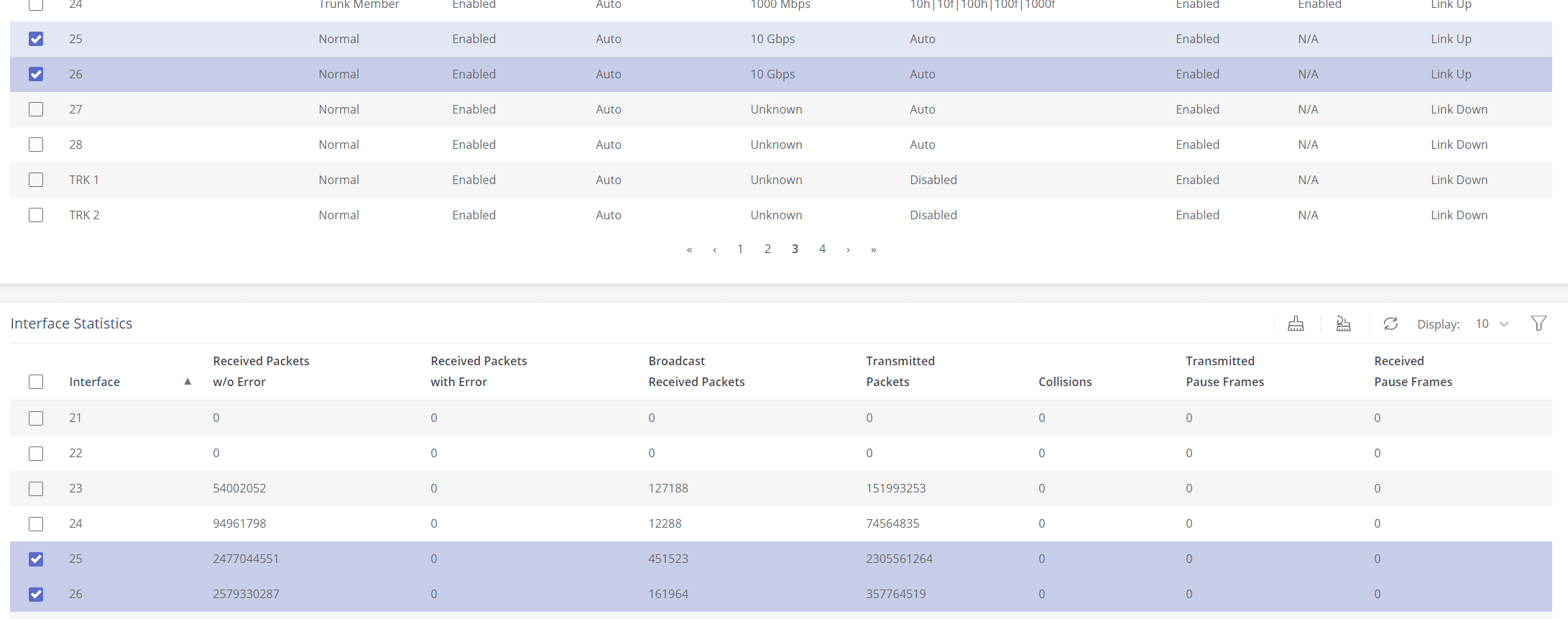
Task: Open the Interface Statistics filter funnel
Action: pos(1539,324)
